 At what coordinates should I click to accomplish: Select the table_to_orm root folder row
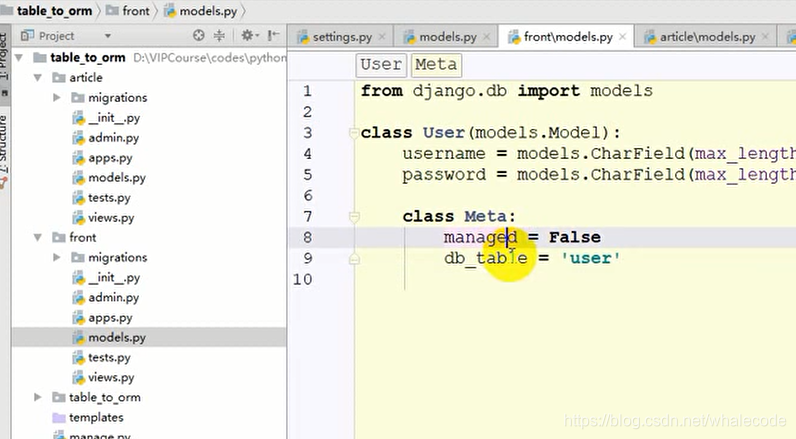tap(149, 58)
